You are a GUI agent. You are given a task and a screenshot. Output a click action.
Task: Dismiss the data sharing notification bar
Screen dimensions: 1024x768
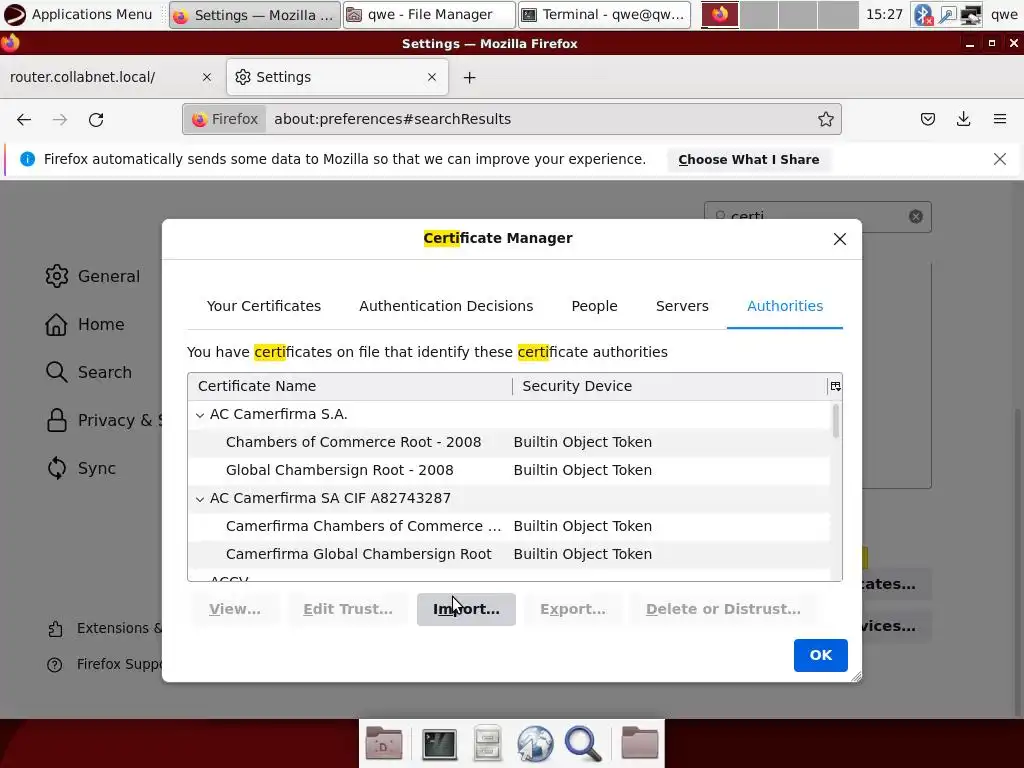tap(999, 159)
